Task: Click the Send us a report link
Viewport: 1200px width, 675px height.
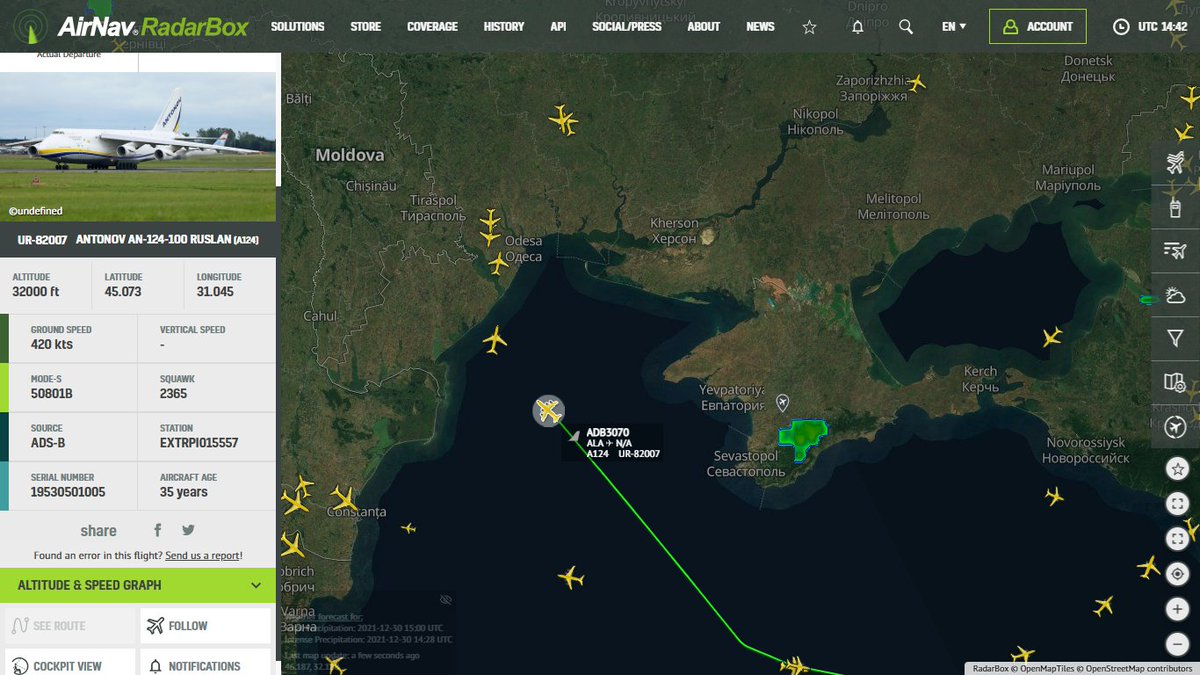Action: coord(203,555)
